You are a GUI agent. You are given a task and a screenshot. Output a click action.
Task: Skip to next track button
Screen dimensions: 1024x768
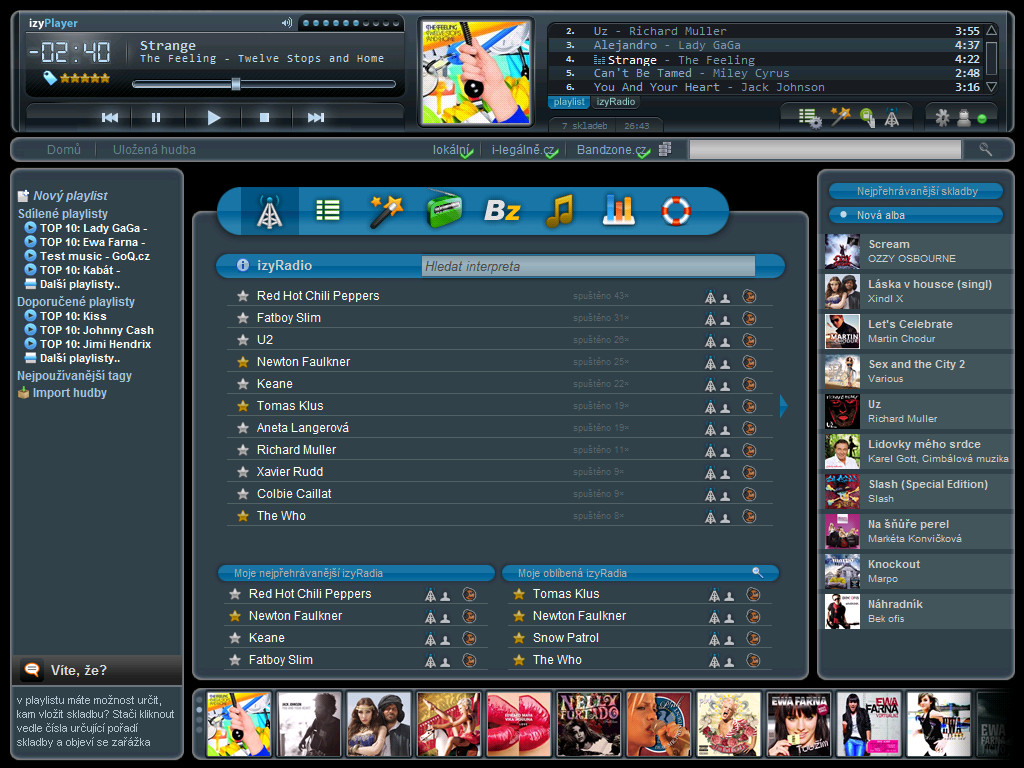coord(315,118)
